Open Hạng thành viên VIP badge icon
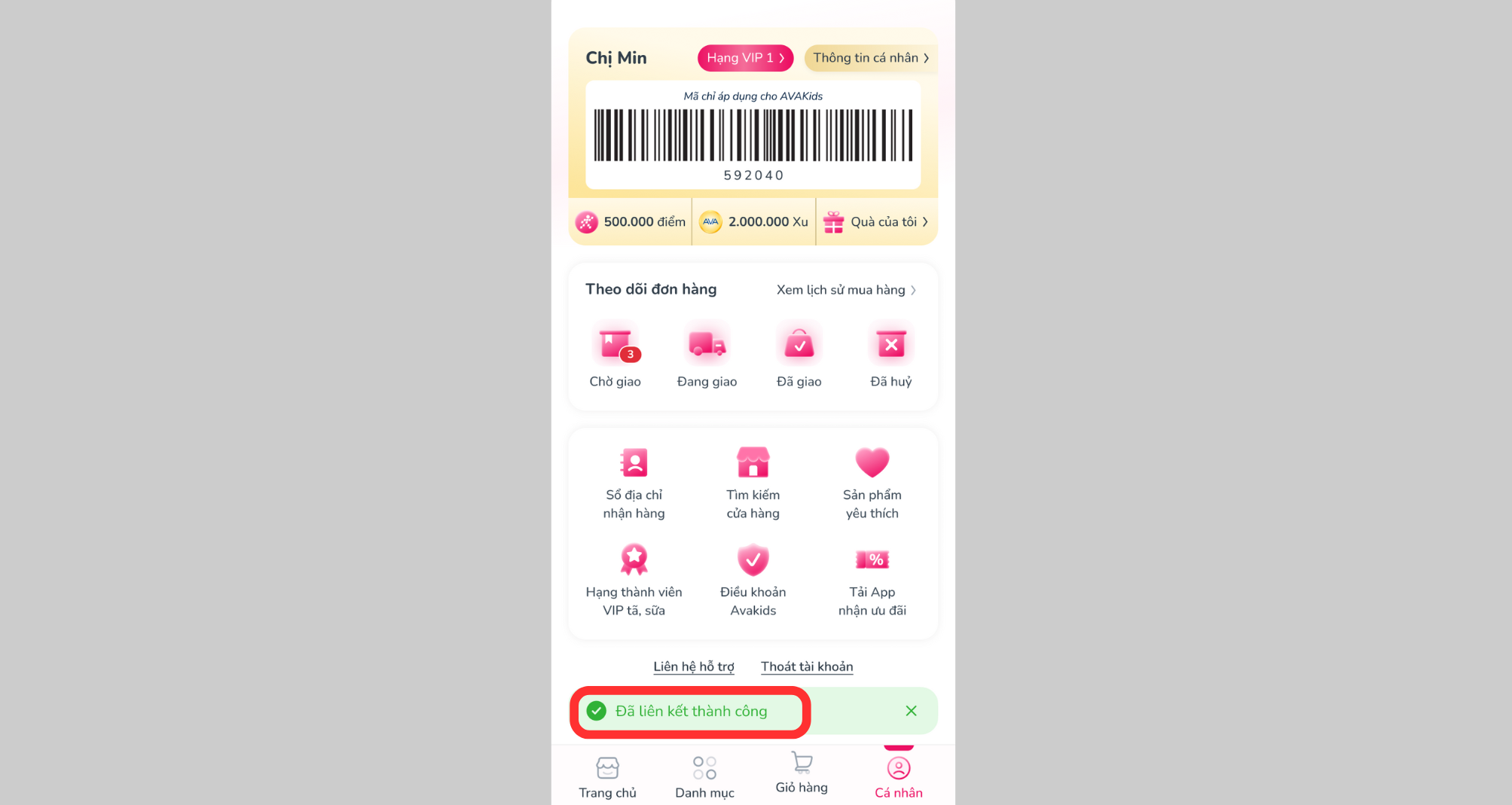Image resolution: width=1512 pixels, height=805 pixels. tap(634, 560)
